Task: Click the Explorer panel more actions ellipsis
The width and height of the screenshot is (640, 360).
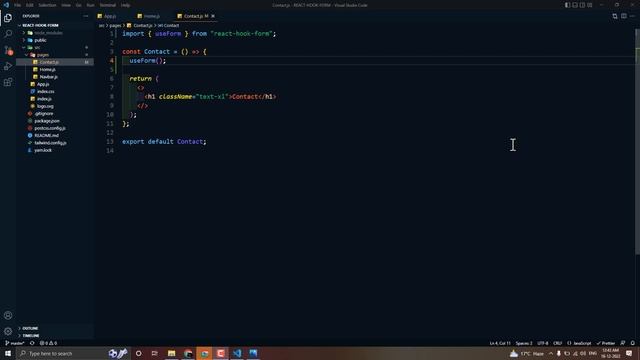Action: point(85,16)
